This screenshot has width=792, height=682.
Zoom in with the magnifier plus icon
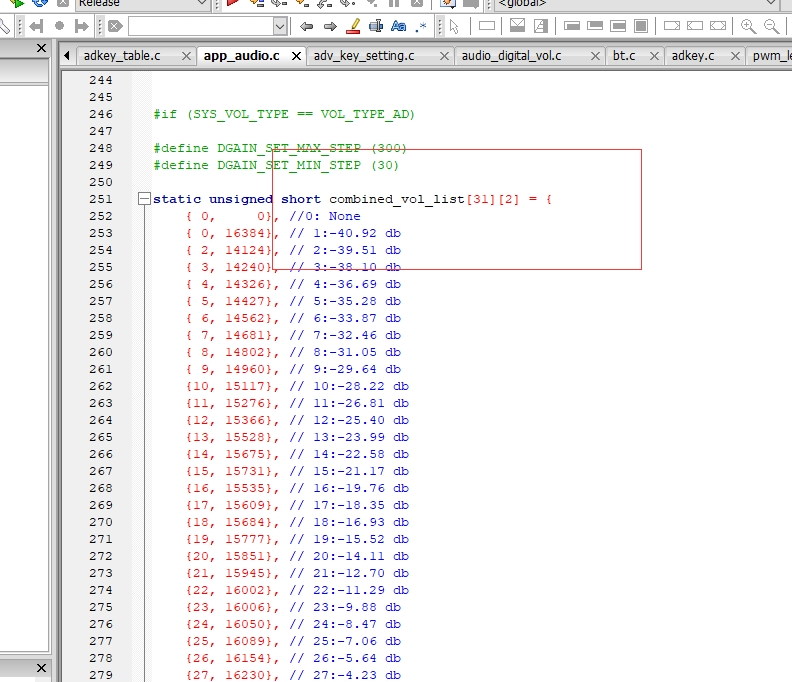tap(748, 26)
